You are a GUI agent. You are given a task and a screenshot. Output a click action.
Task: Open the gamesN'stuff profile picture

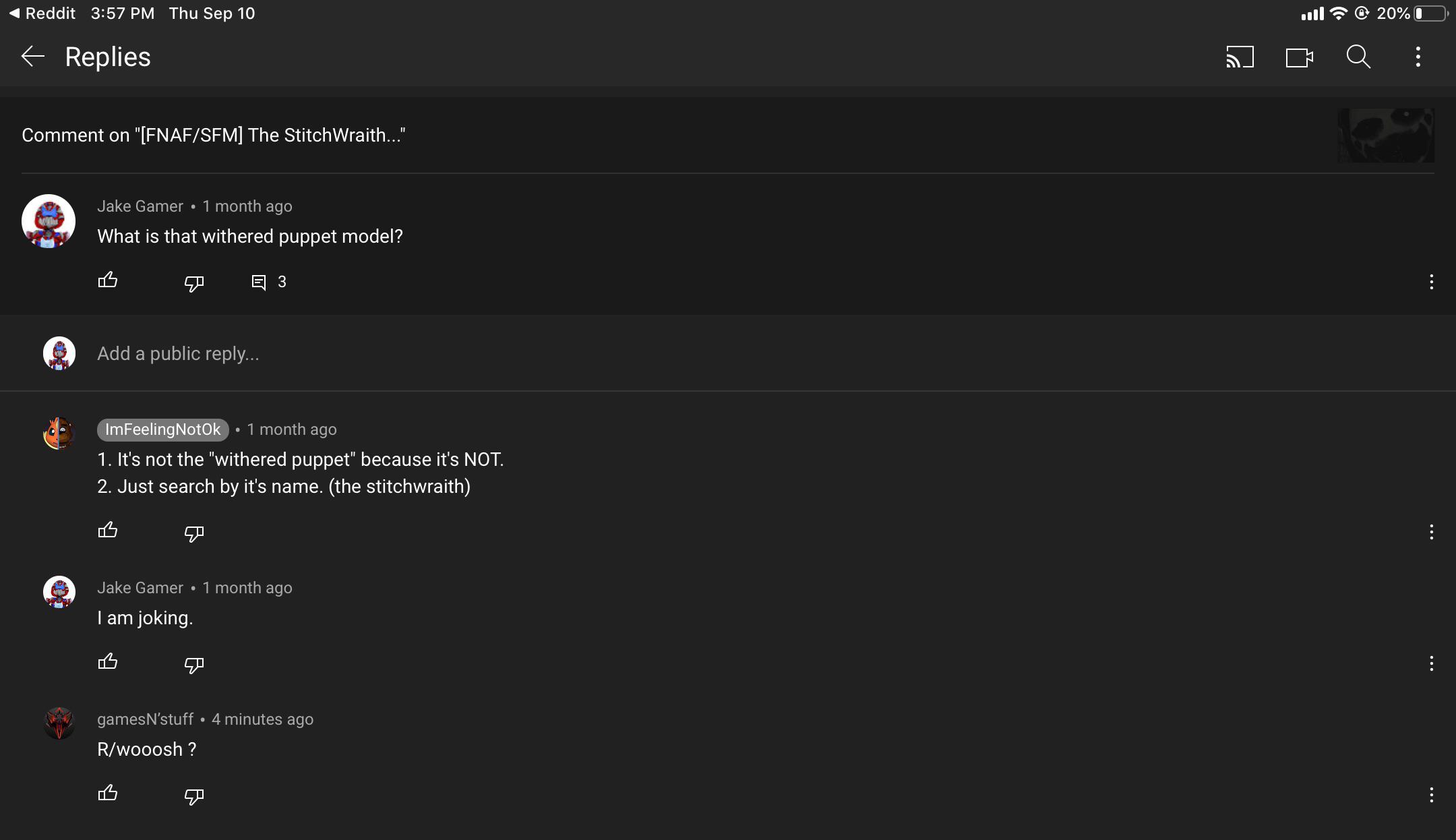(x=59, y=723)
